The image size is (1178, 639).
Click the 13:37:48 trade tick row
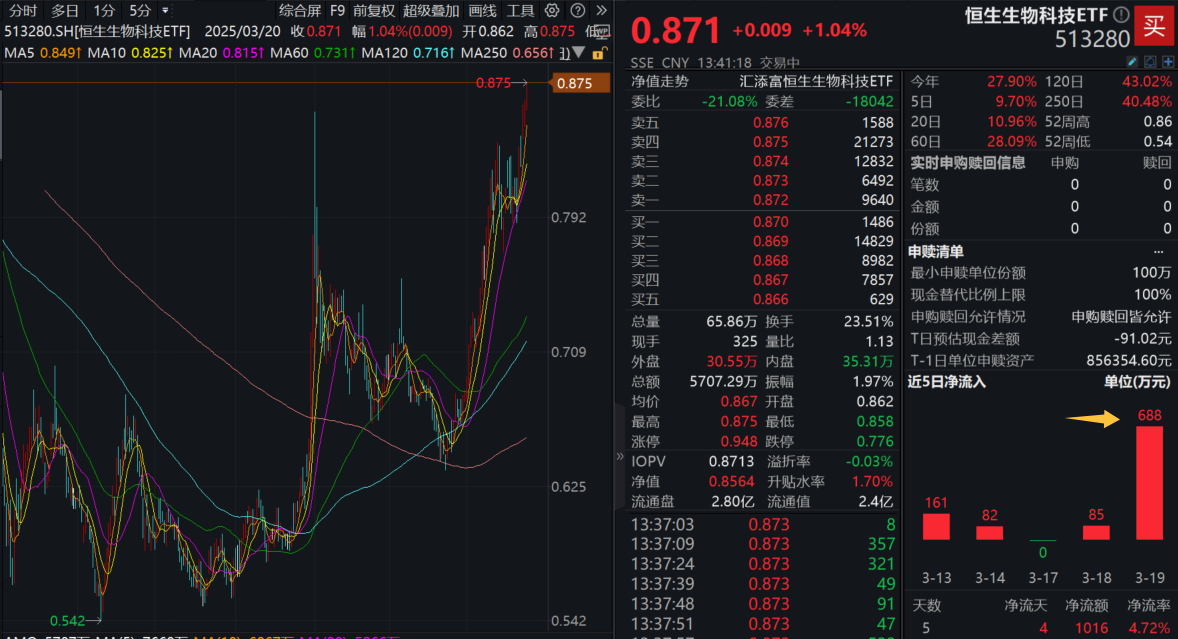coord(762,604)
